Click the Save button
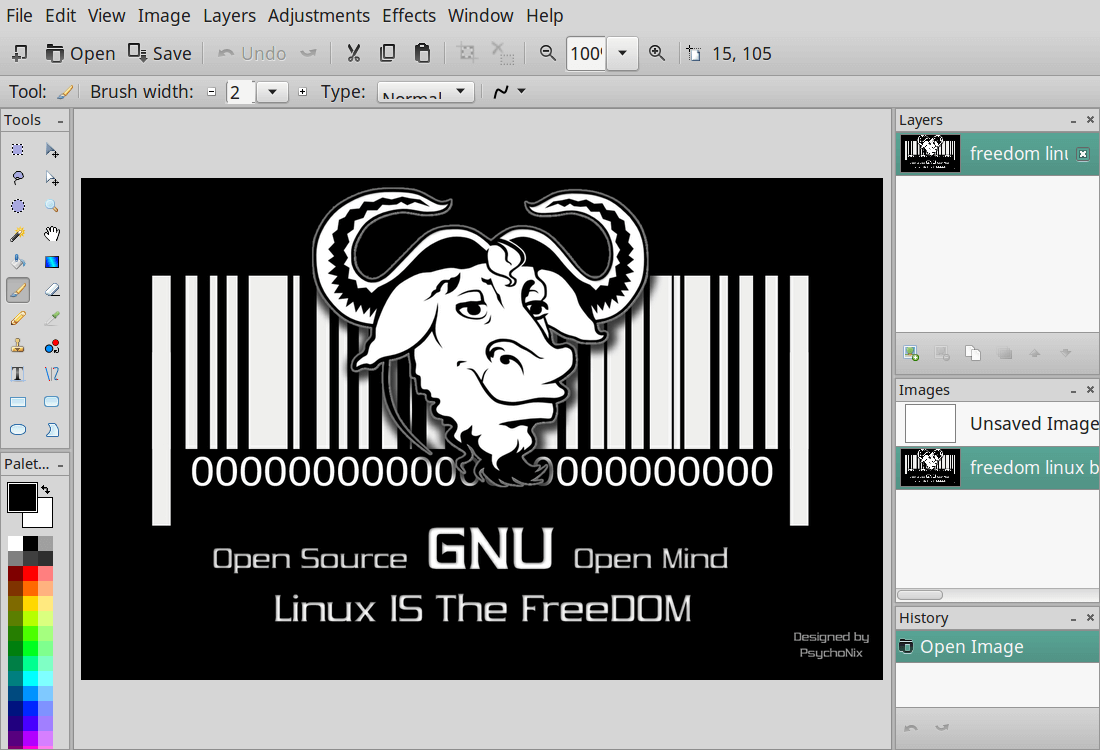 pyautogui.click(x=160, y=54)
